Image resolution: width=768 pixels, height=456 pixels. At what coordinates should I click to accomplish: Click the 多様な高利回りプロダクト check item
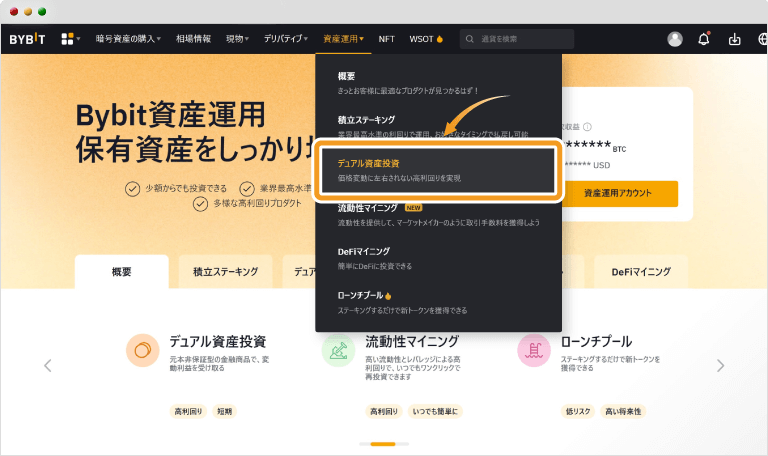(x=247, y=203)
